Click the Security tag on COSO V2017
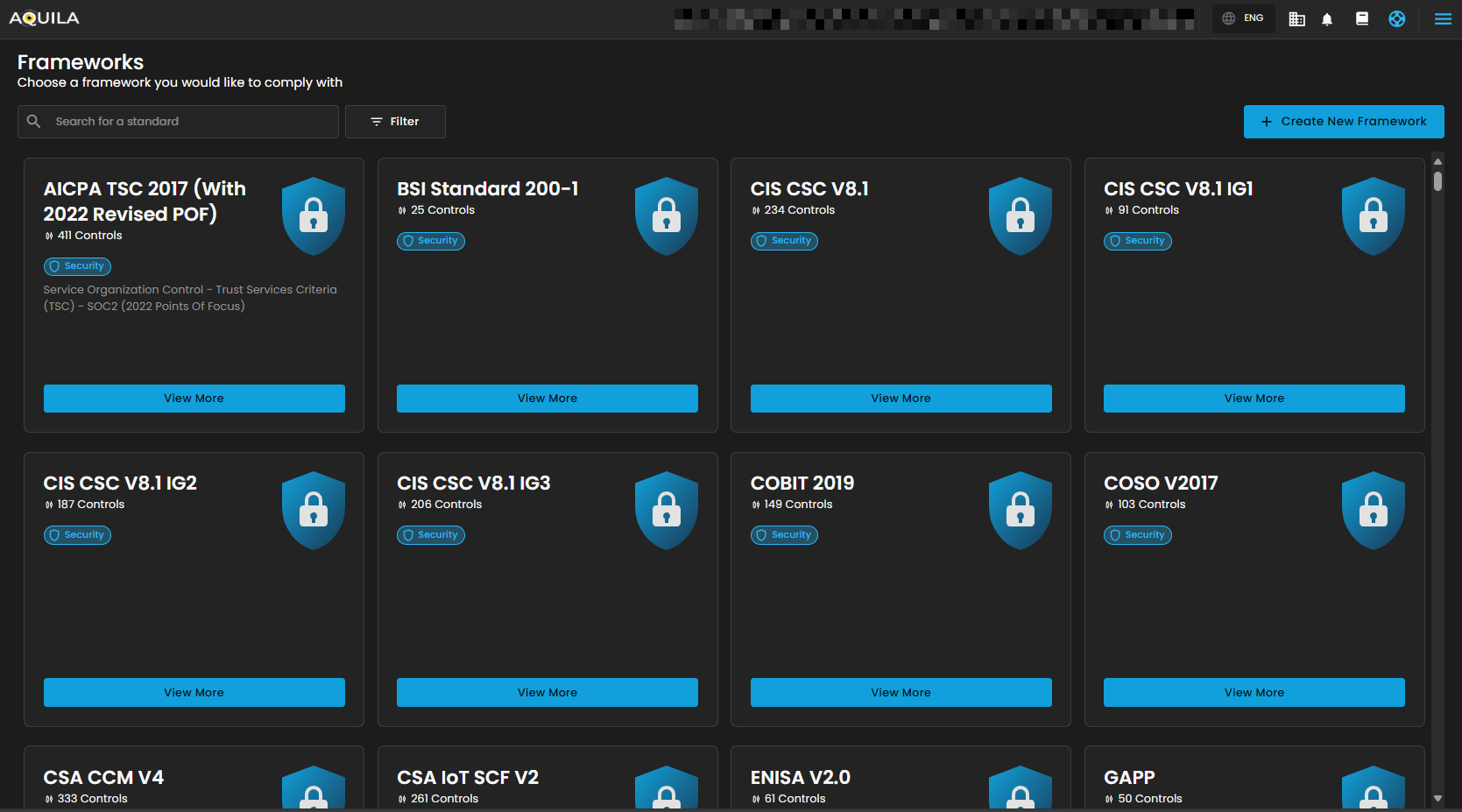 click(x=1137, y=535)
